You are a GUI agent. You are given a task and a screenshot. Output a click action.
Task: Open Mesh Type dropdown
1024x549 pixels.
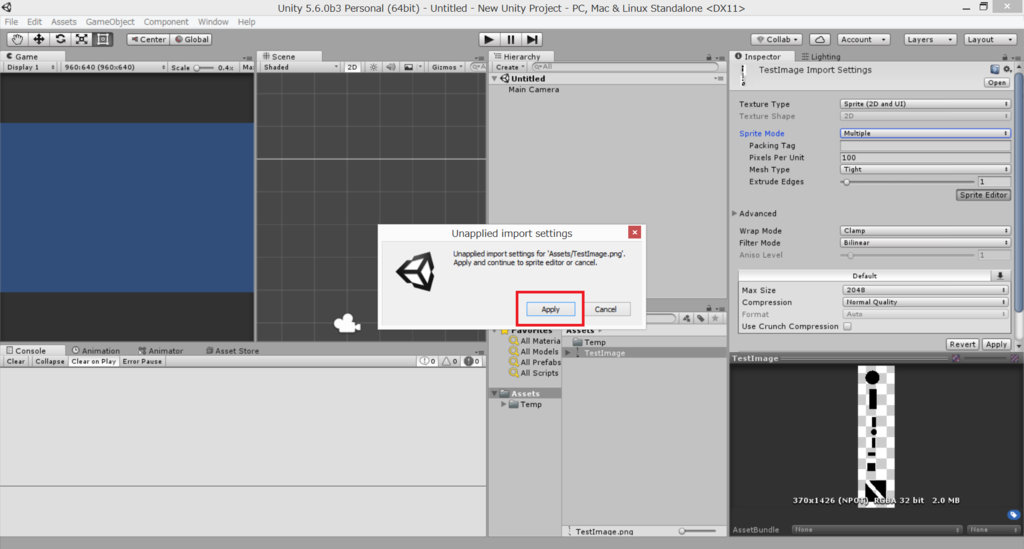pos(925,169)
